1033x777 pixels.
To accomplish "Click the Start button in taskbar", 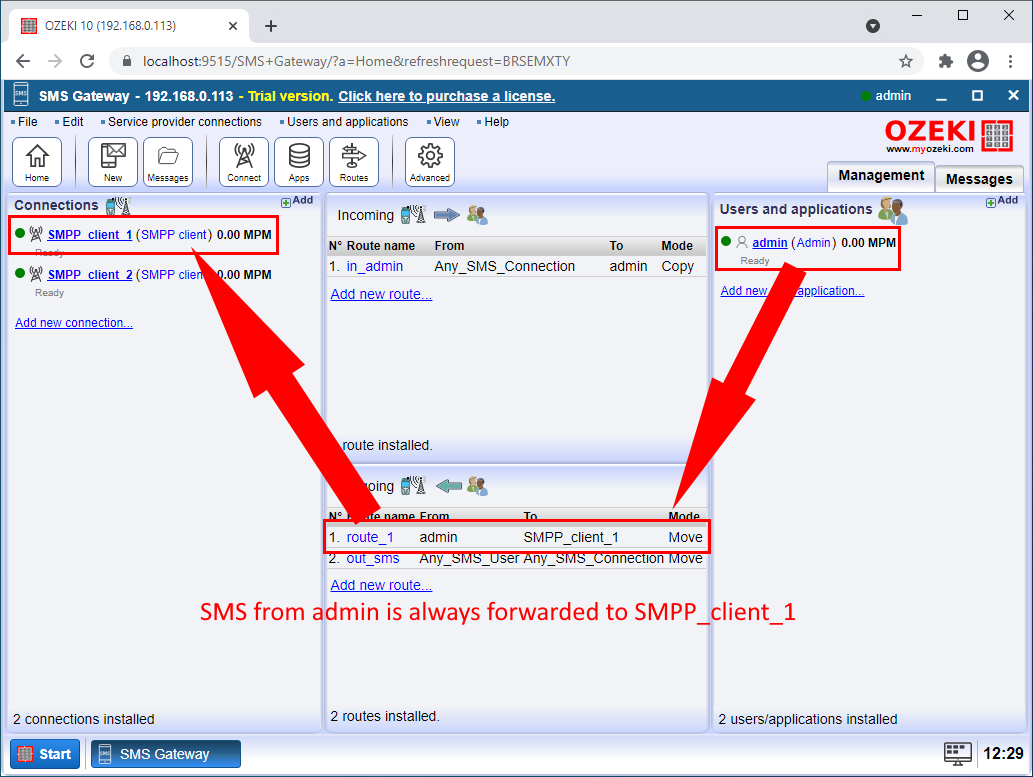I will [45, 754].
